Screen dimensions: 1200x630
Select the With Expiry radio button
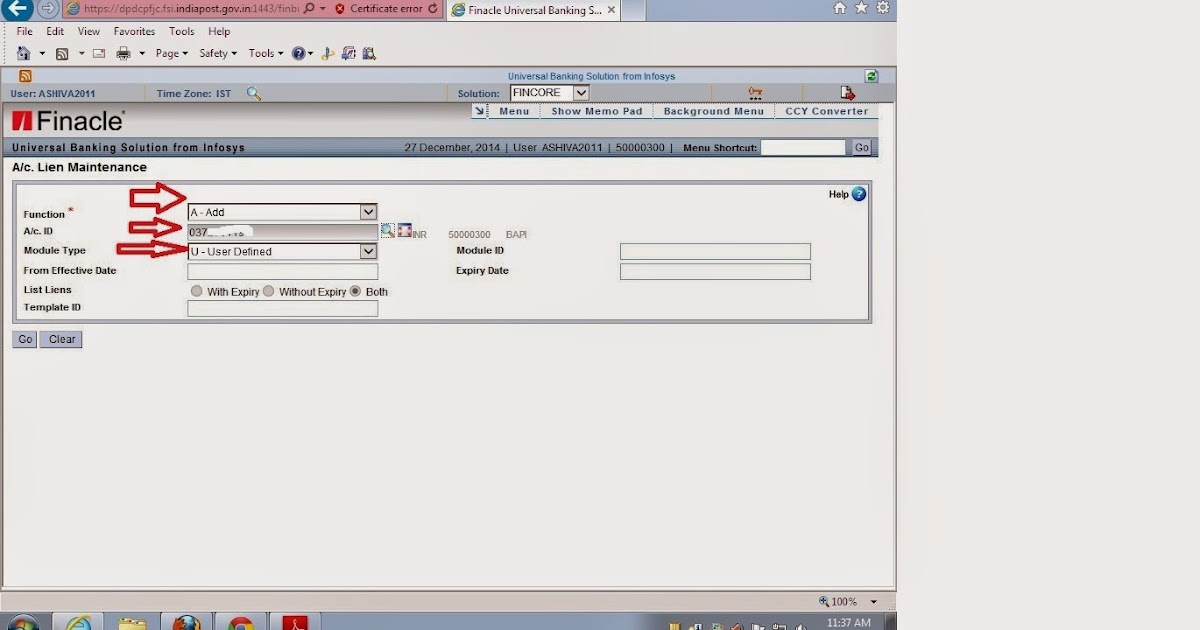pyautogui.click(x=197, y=291)
